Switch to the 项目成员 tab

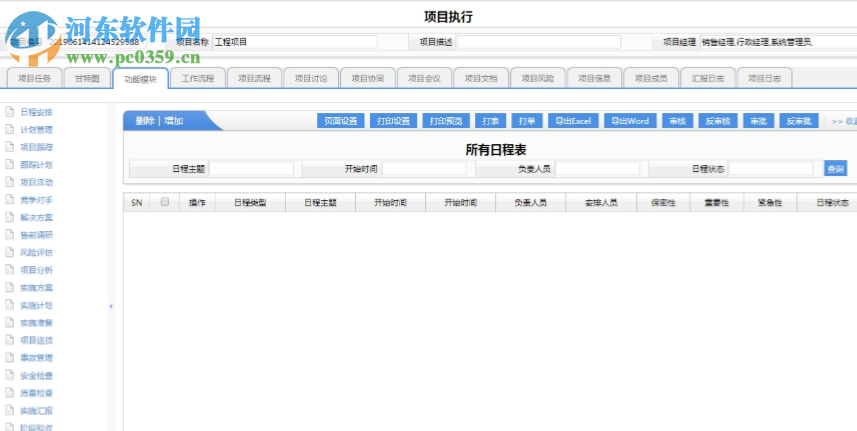[651, 78]
